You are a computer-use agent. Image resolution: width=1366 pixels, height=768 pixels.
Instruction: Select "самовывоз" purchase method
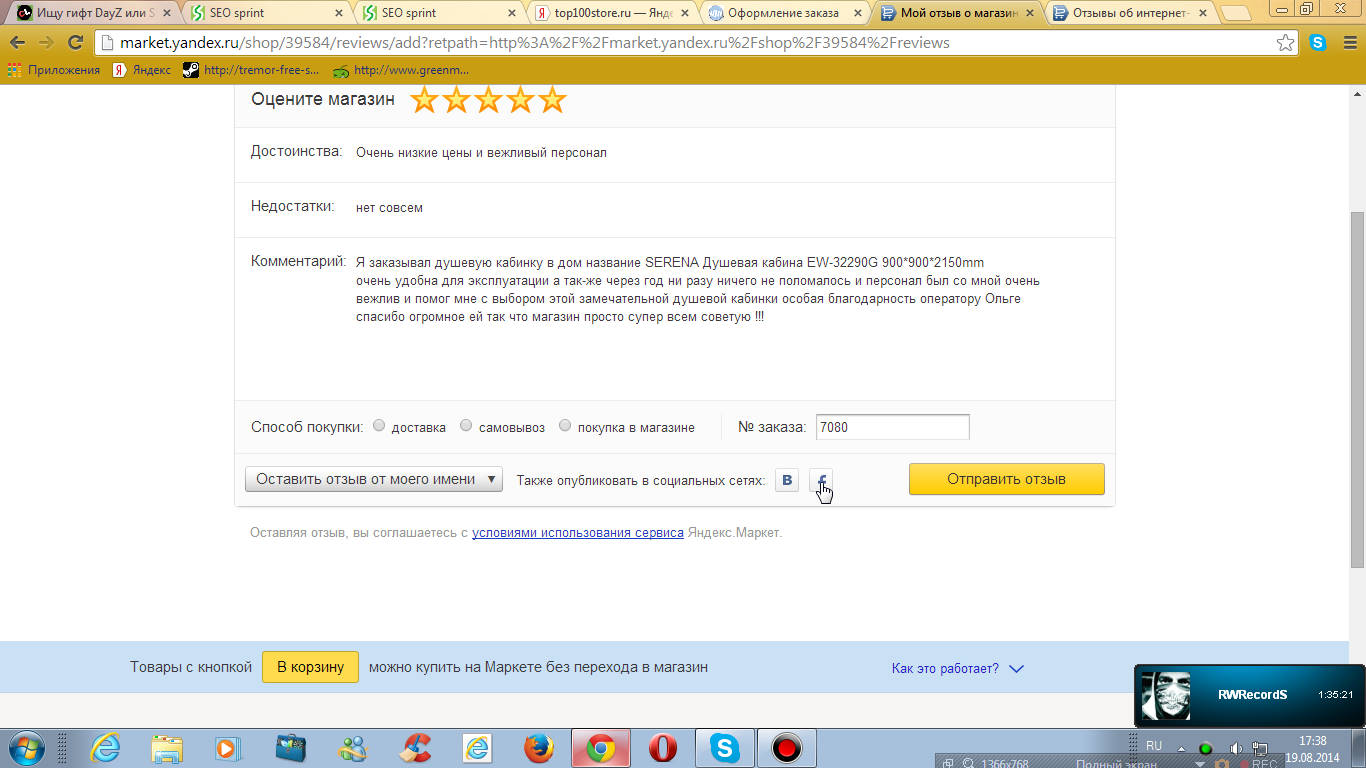[466, 425]
